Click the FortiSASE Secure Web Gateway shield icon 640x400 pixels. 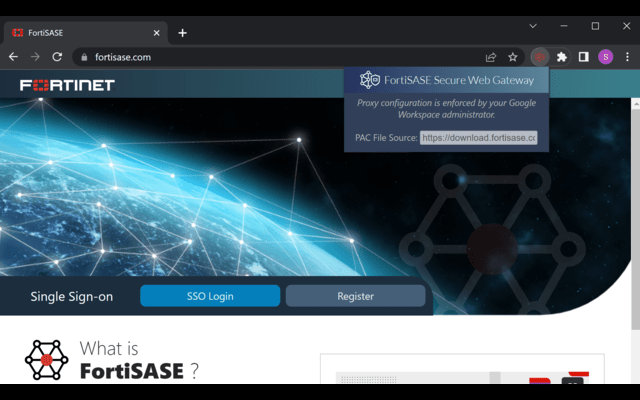tap(370, 80)
